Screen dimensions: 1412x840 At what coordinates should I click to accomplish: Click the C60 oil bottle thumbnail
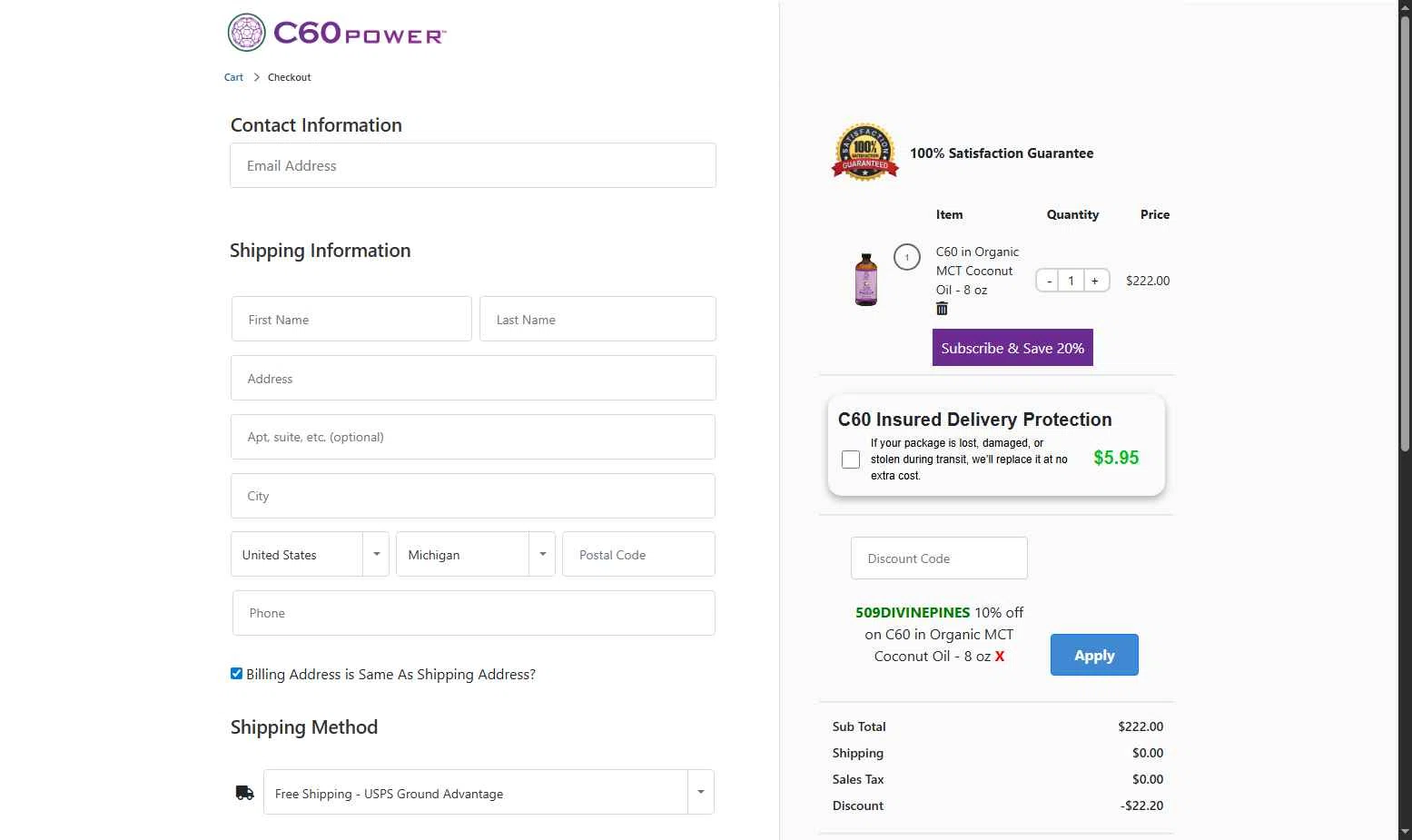click(866, 280)
